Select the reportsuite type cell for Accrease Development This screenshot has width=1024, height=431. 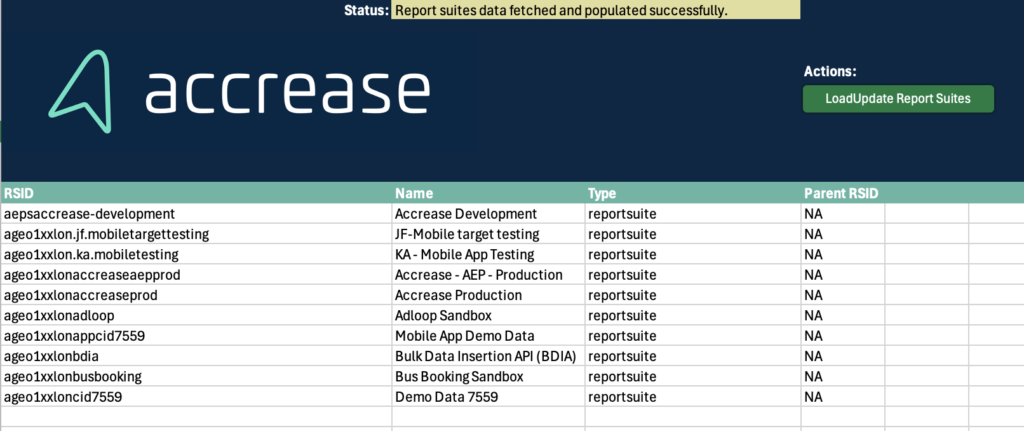[693, 214]
